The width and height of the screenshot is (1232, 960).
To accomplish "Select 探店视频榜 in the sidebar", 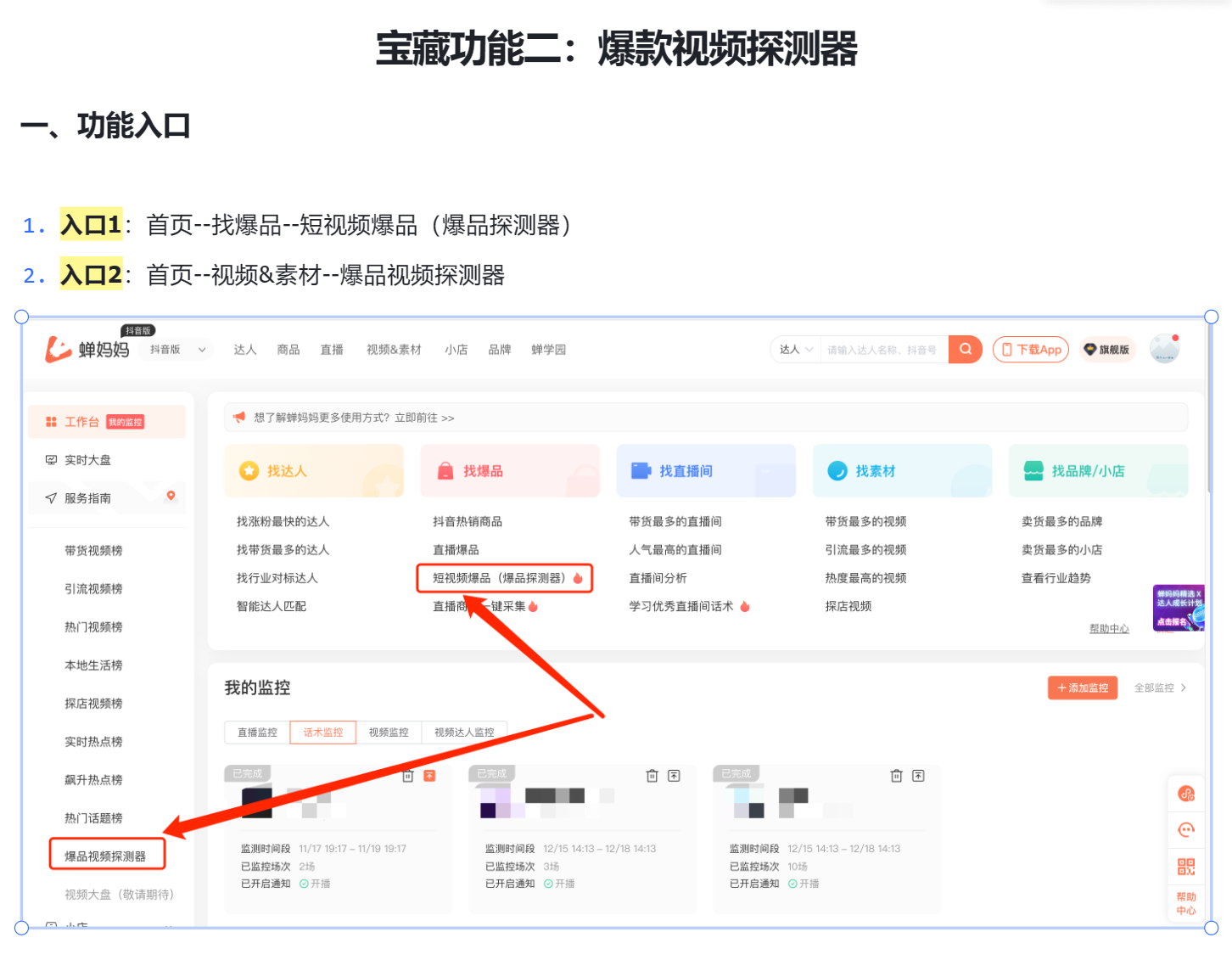I will 93,704.
